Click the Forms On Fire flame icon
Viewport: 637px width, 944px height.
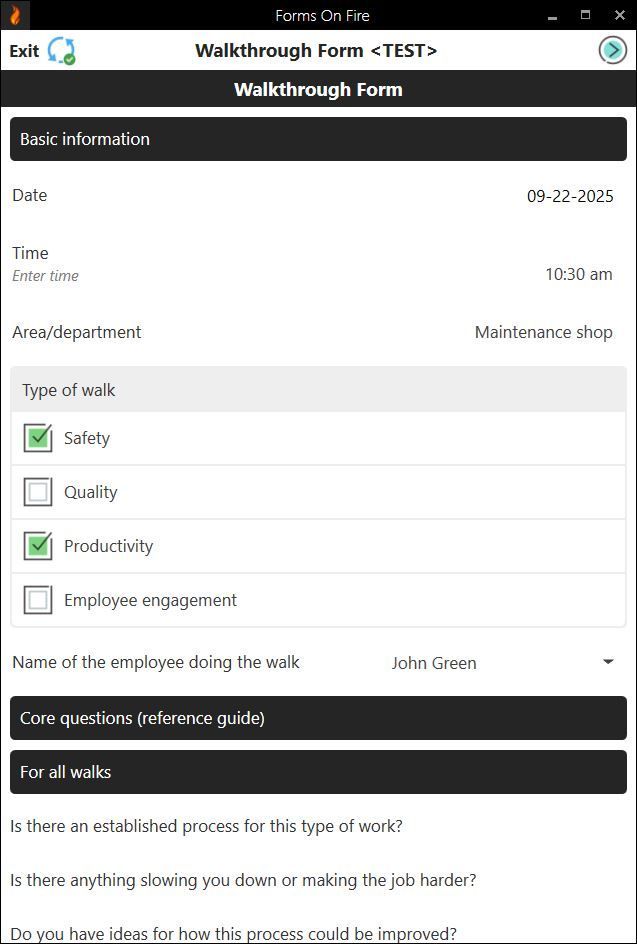15,15
